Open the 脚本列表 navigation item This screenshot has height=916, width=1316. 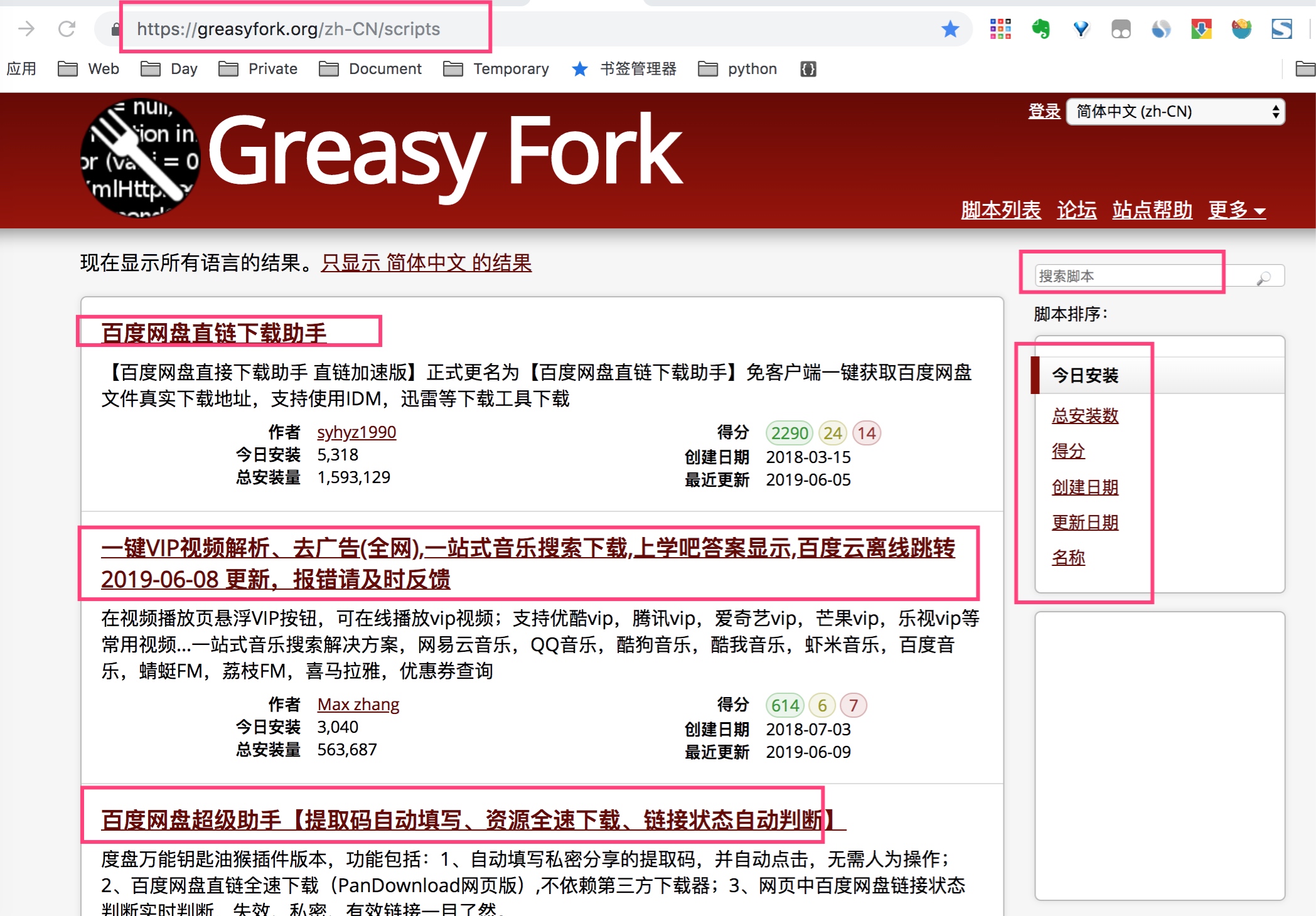[1000, 210]
